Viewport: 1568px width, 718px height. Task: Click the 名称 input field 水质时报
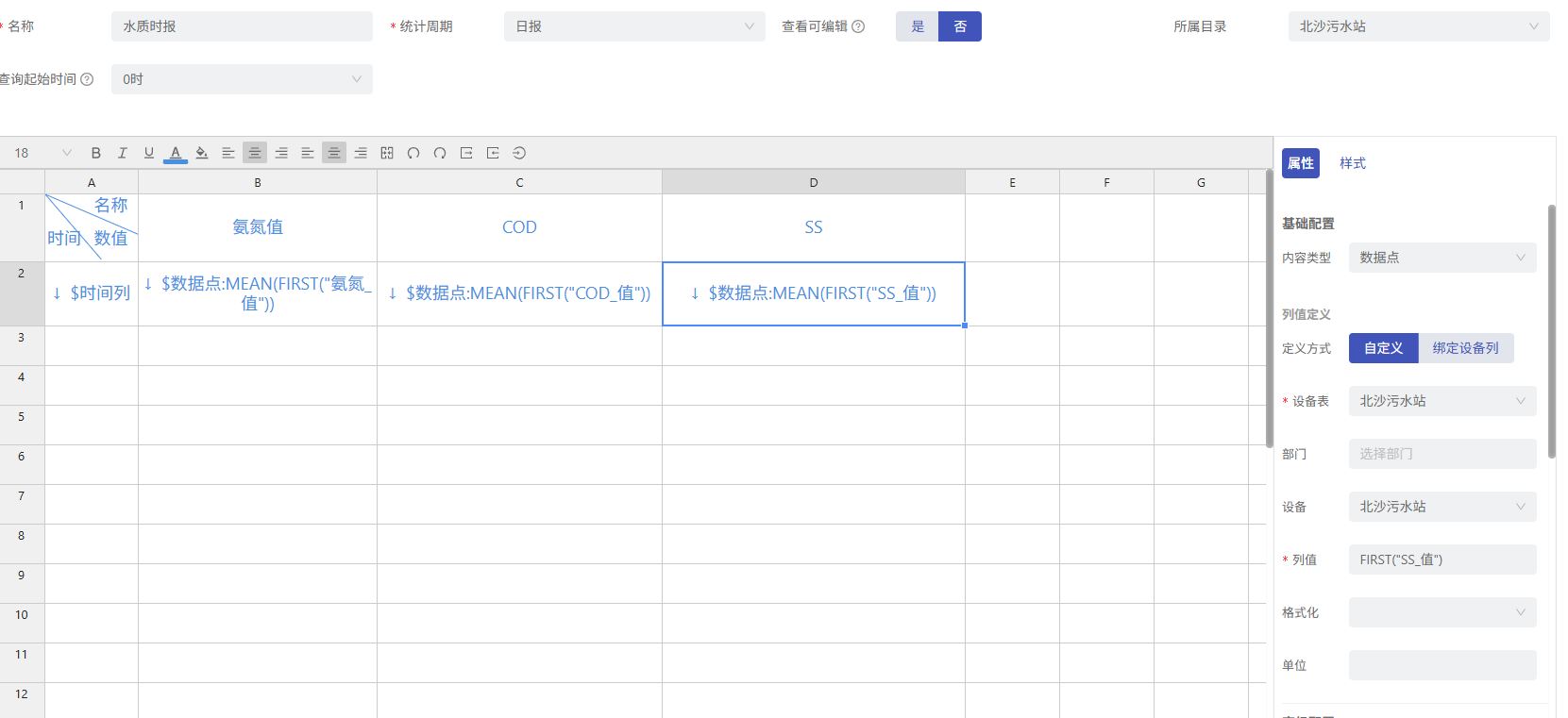click(x=242, y=26)
